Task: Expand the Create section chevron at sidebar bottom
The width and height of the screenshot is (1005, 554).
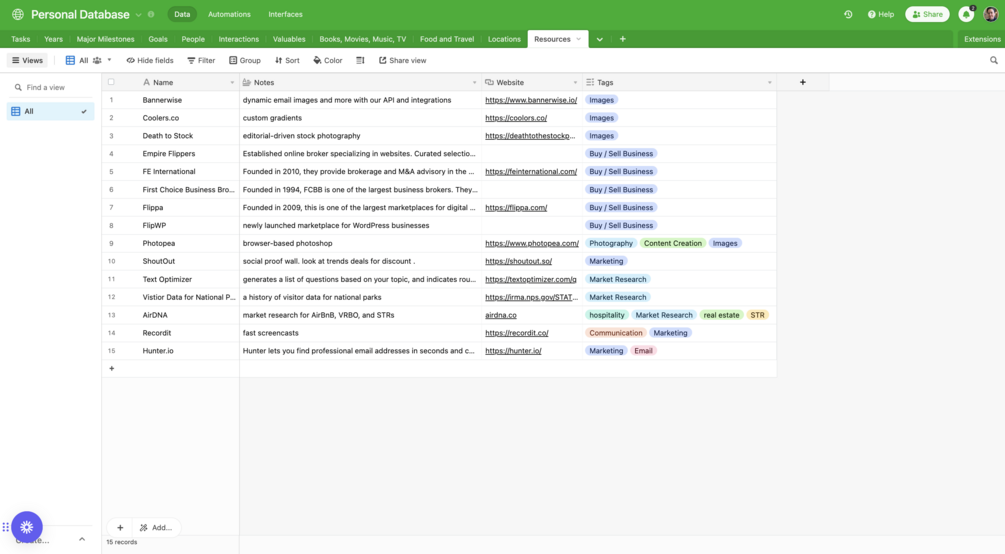Action: coord(82,539)
